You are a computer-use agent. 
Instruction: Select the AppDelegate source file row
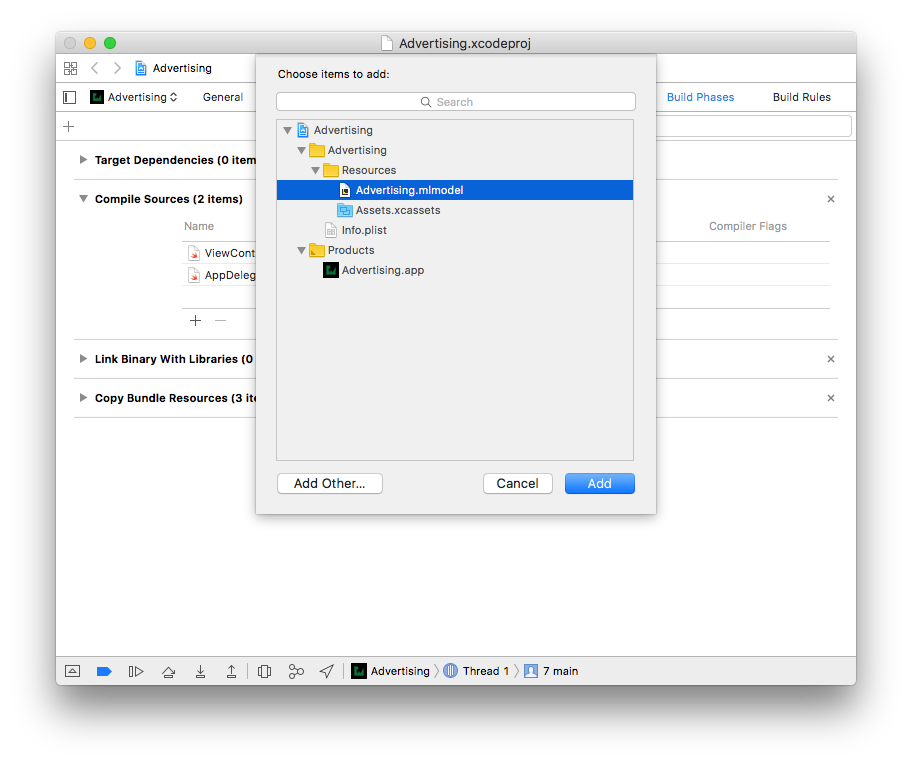[221, 275]
